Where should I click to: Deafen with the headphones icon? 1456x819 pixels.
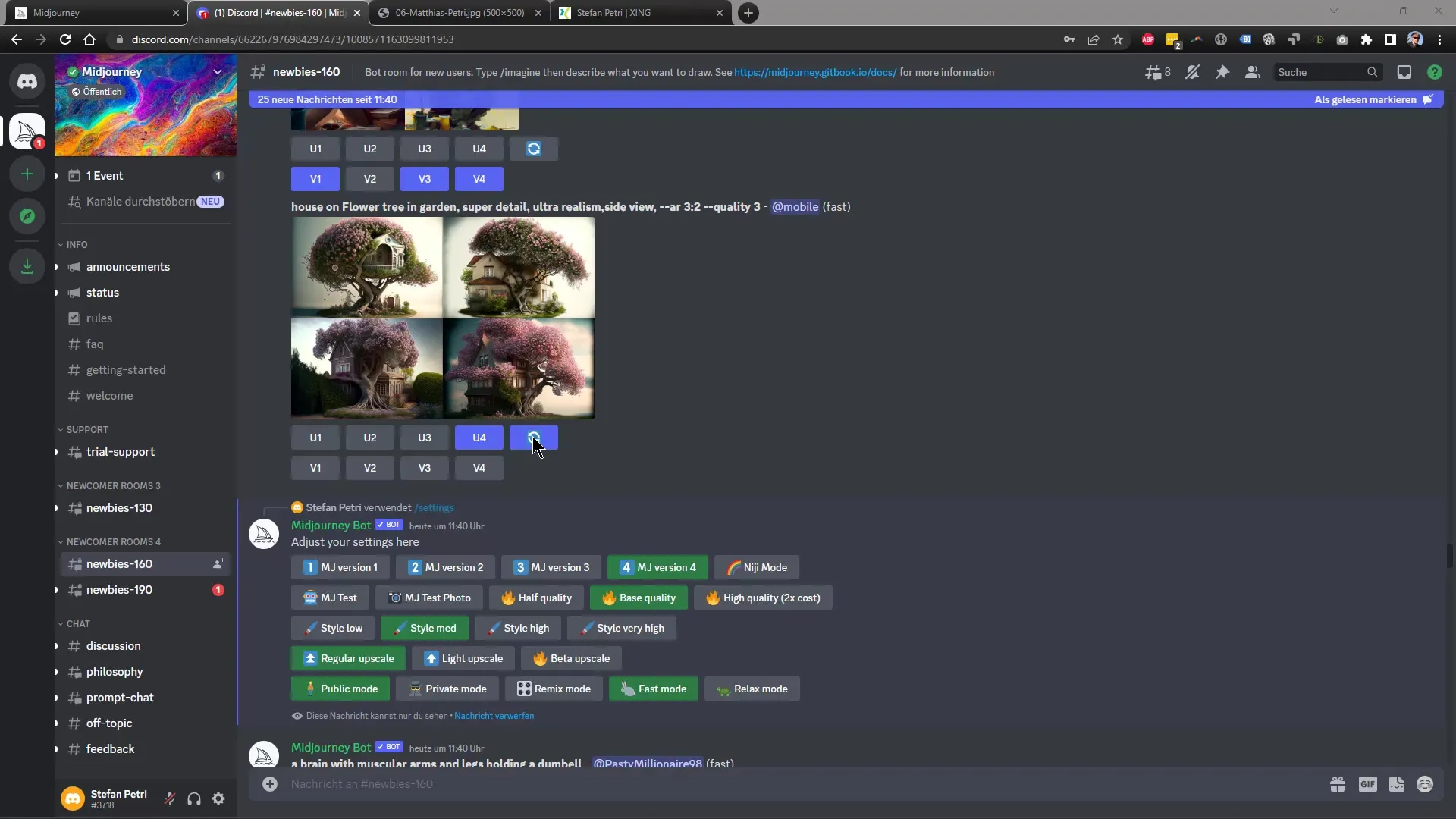pos(194,799)
